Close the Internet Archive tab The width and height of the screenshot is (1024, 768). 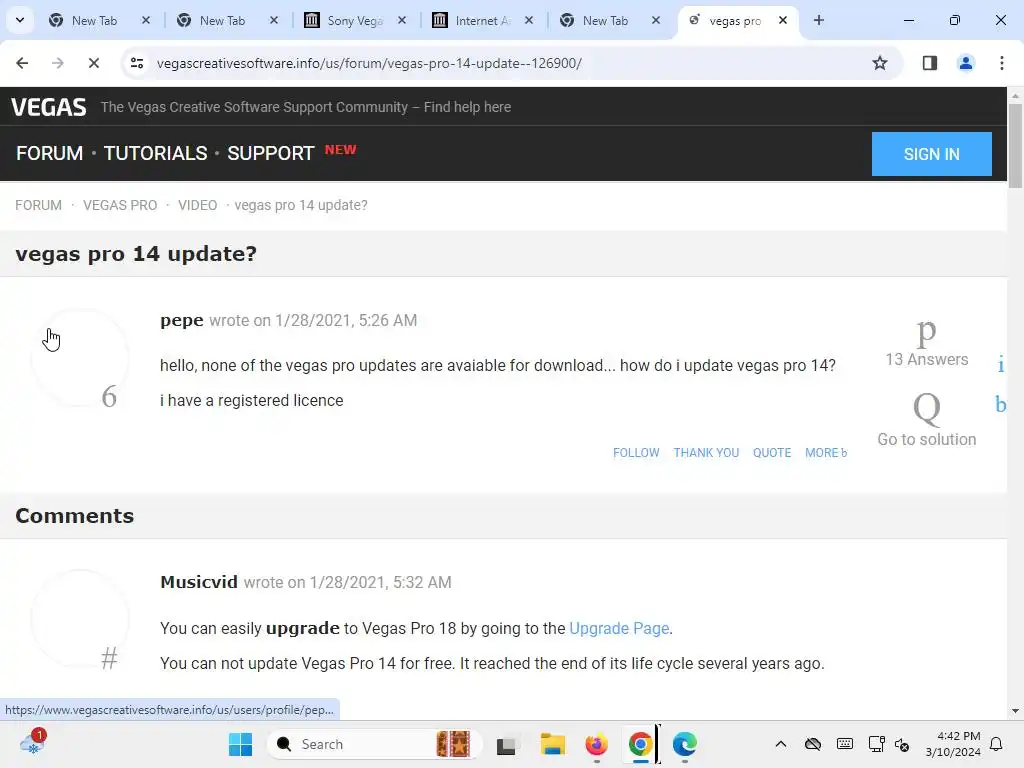[x=529, y=20]
